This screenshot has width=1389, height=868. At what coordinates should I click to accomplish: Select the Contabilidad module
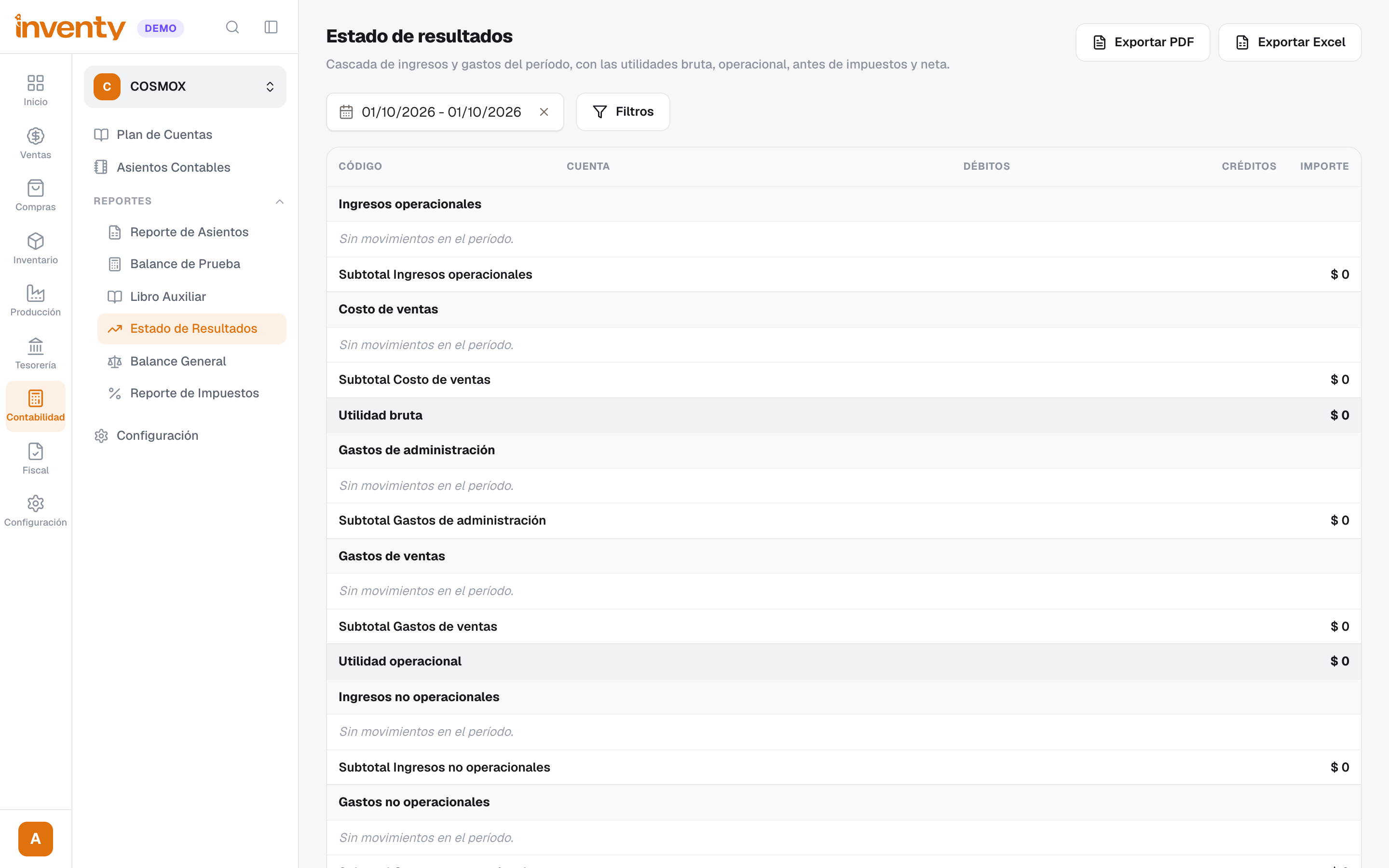[36, 407]
